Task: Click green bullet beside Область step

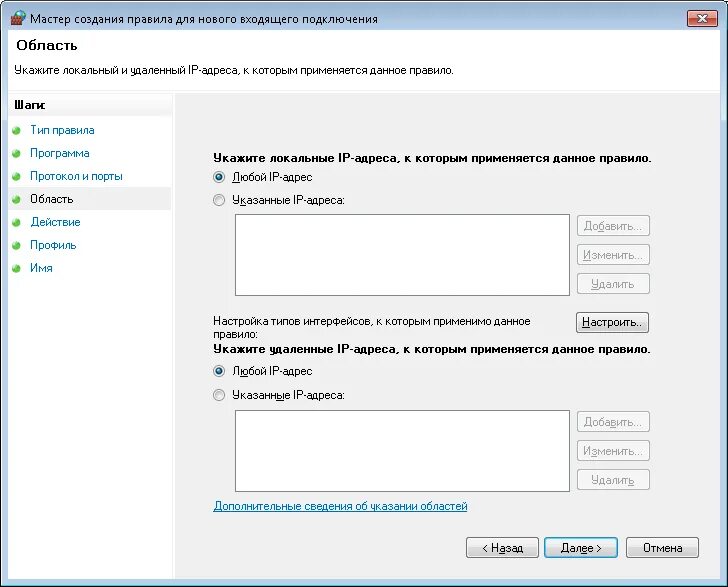Action: [x=16, y=199]
